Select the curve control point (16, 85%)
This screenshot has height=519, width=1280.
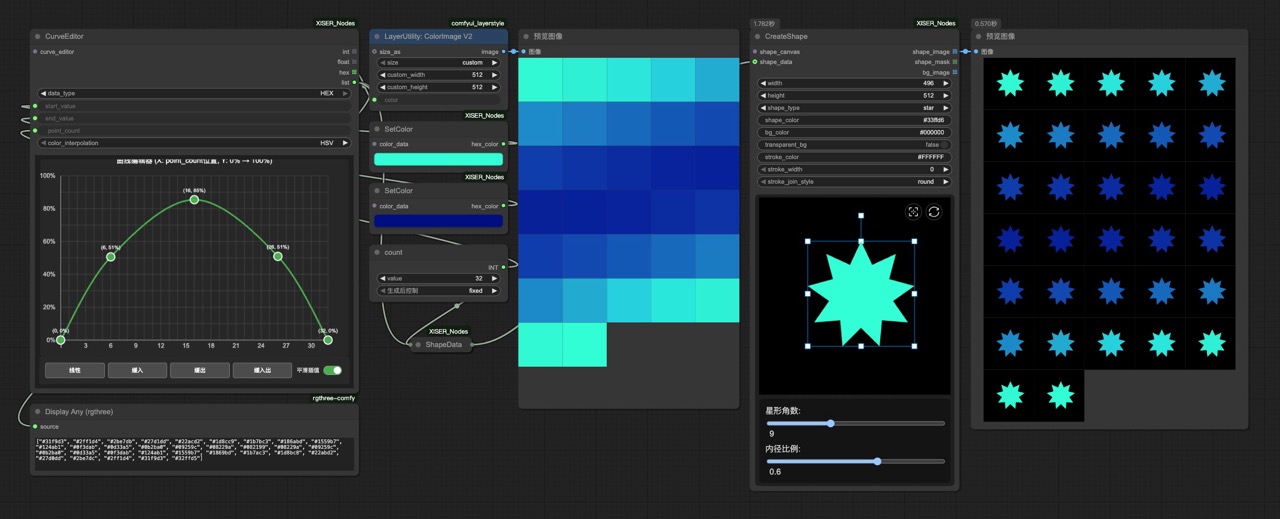click(194, 200)
